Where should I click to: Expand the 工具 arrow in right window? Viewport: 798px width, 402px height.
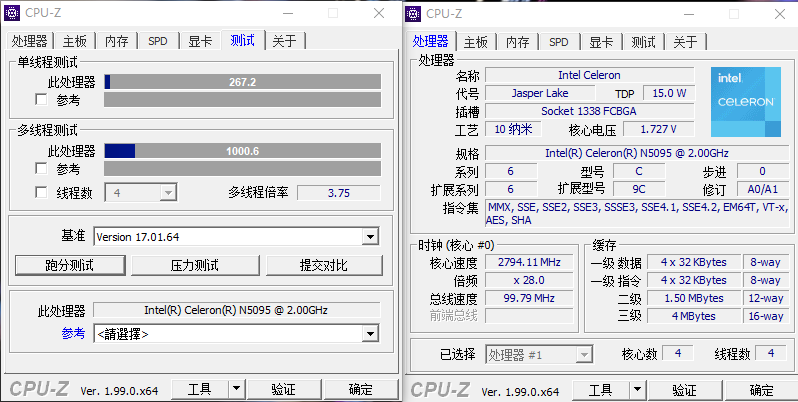pyautogui.click(x=637, y=391)
